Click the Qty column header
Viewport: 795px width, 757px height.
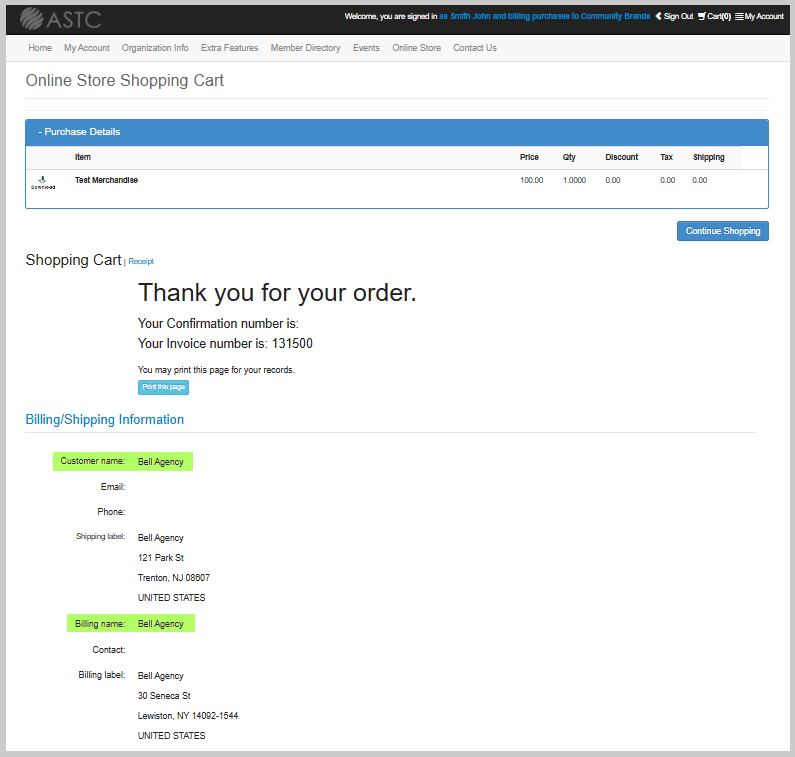click(x=569, y=157)
